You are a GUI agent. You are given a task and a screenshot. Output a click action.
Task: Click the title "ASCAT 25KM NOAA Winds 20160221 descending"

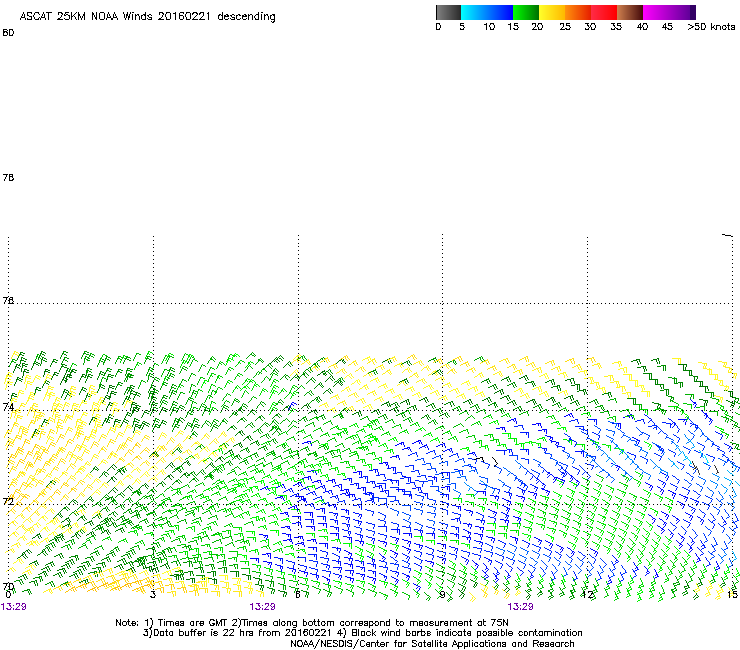point(147,17)
